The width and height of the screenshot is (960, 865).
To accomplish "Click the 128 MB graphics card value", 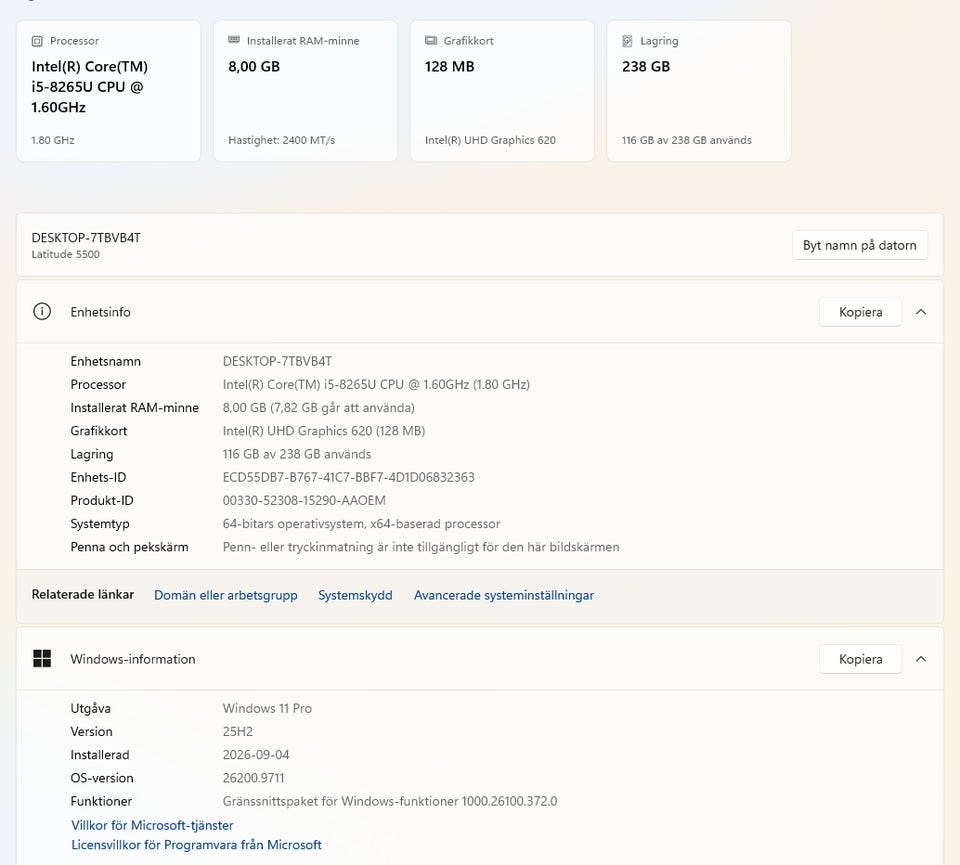I will [x=449, y=67].
